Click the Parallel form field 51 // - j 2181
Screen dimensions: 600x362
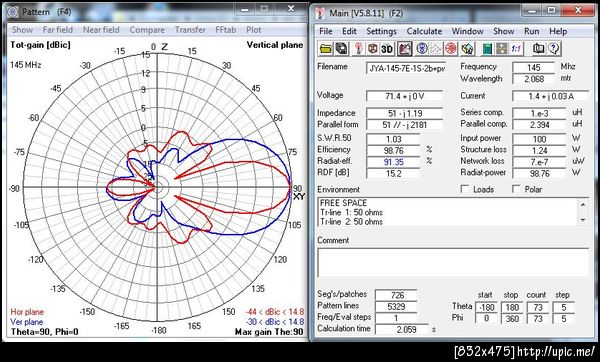(404, 125)
